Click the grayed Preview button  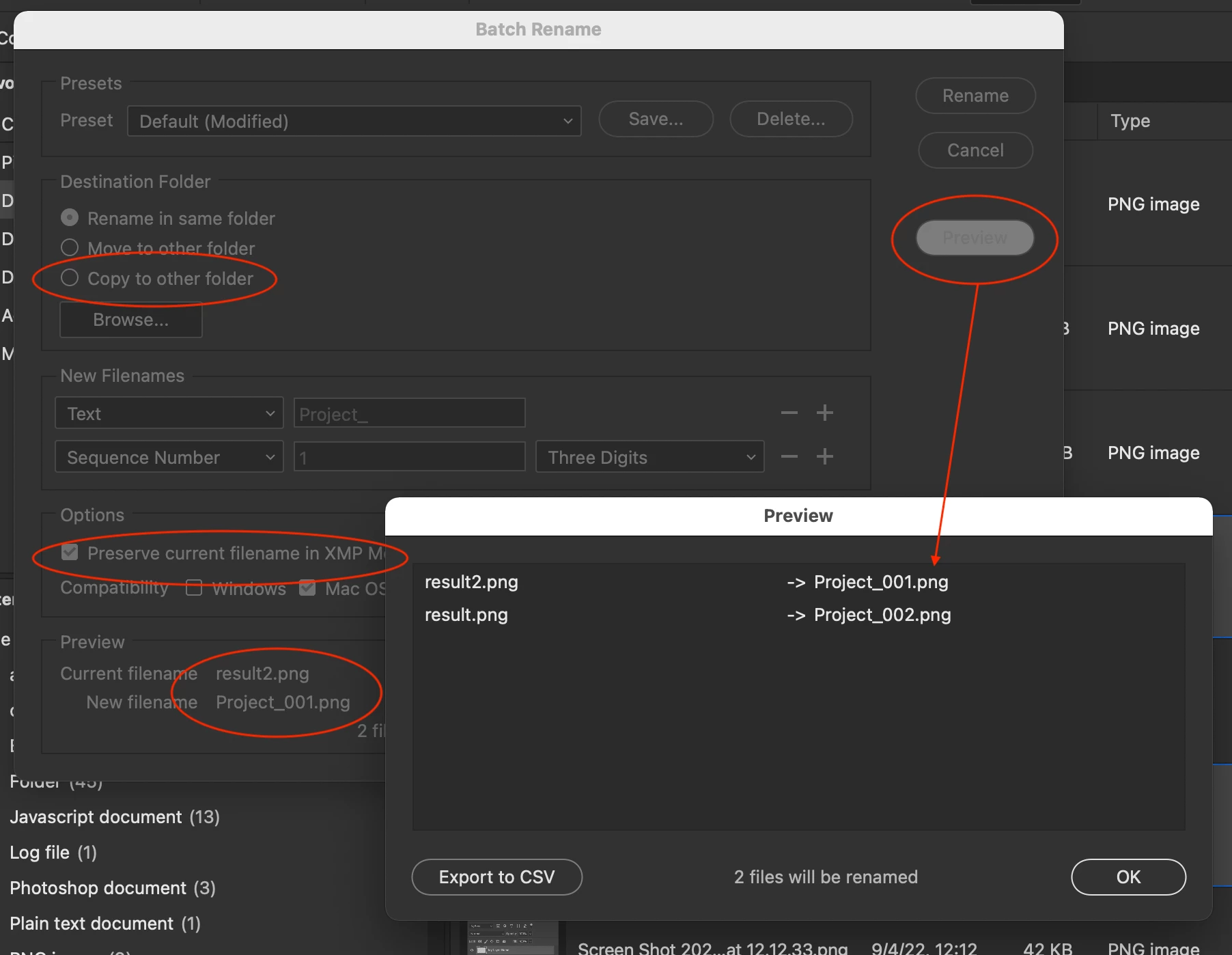click(975, 238)
